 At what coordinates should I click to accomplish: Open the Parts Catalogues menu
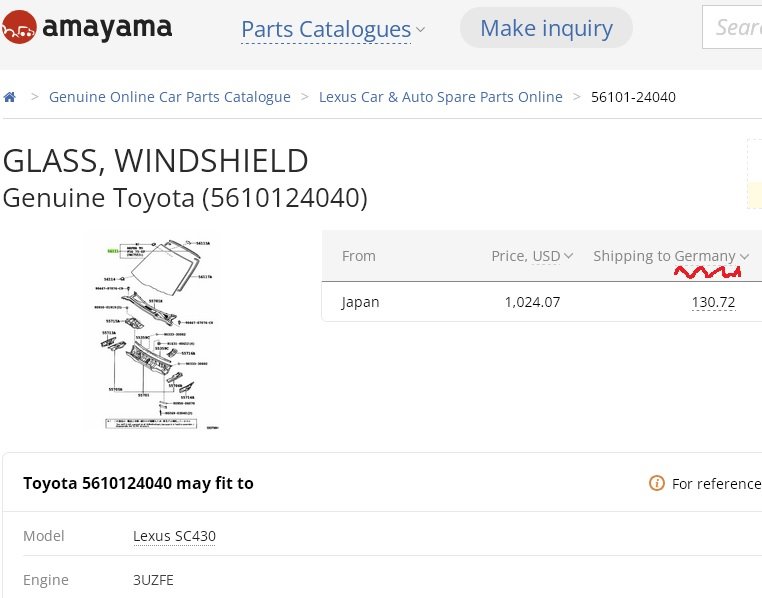(326, 29)
